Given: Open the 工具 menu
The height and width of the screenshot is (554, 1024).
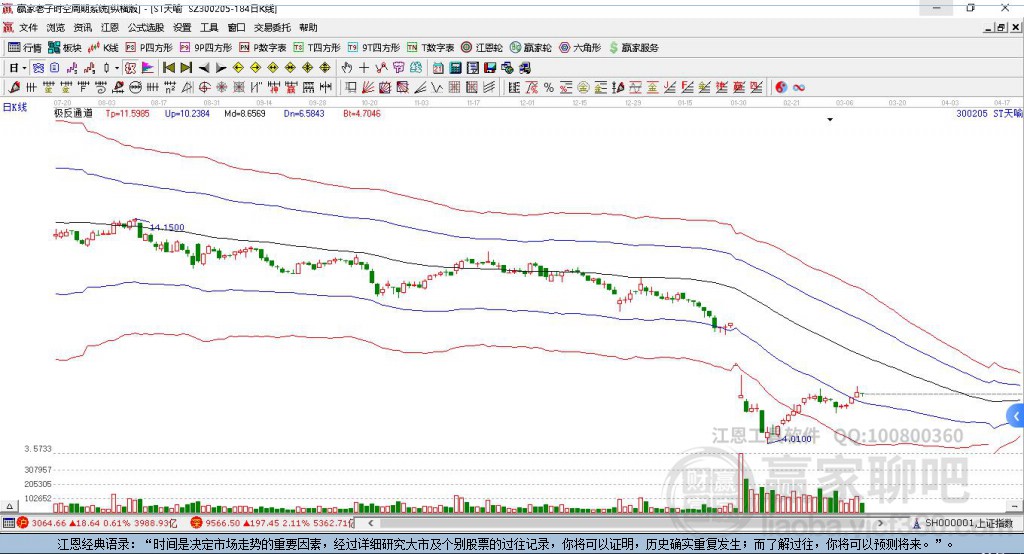Looking at the screenshot, I should point(209,27).
